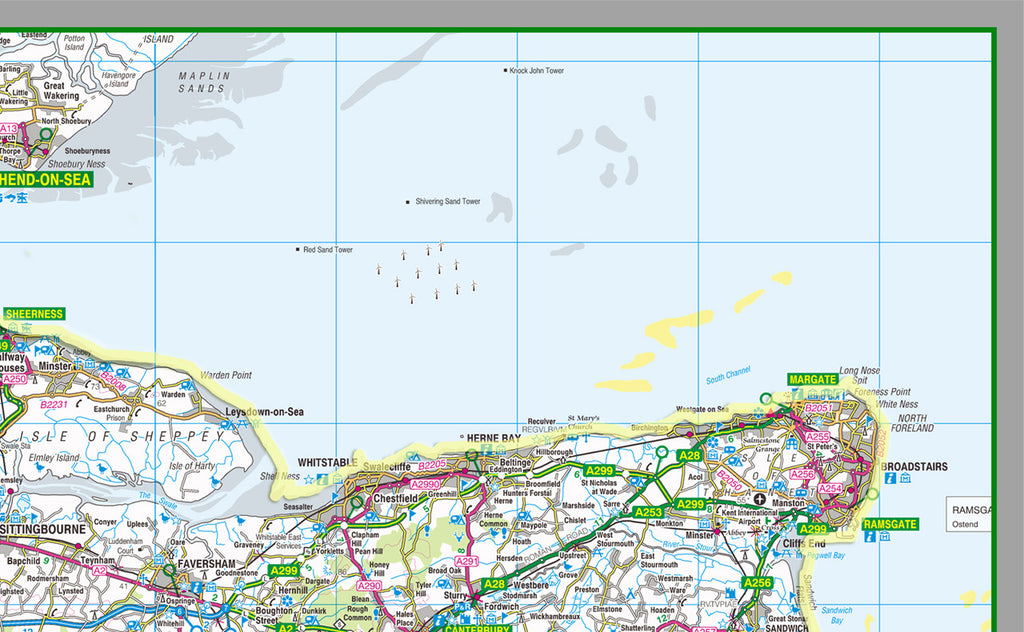Screen dimensions: 1024x632
Task: Click the A28 road shield near Westbere
Action: (x=492, y=583)
